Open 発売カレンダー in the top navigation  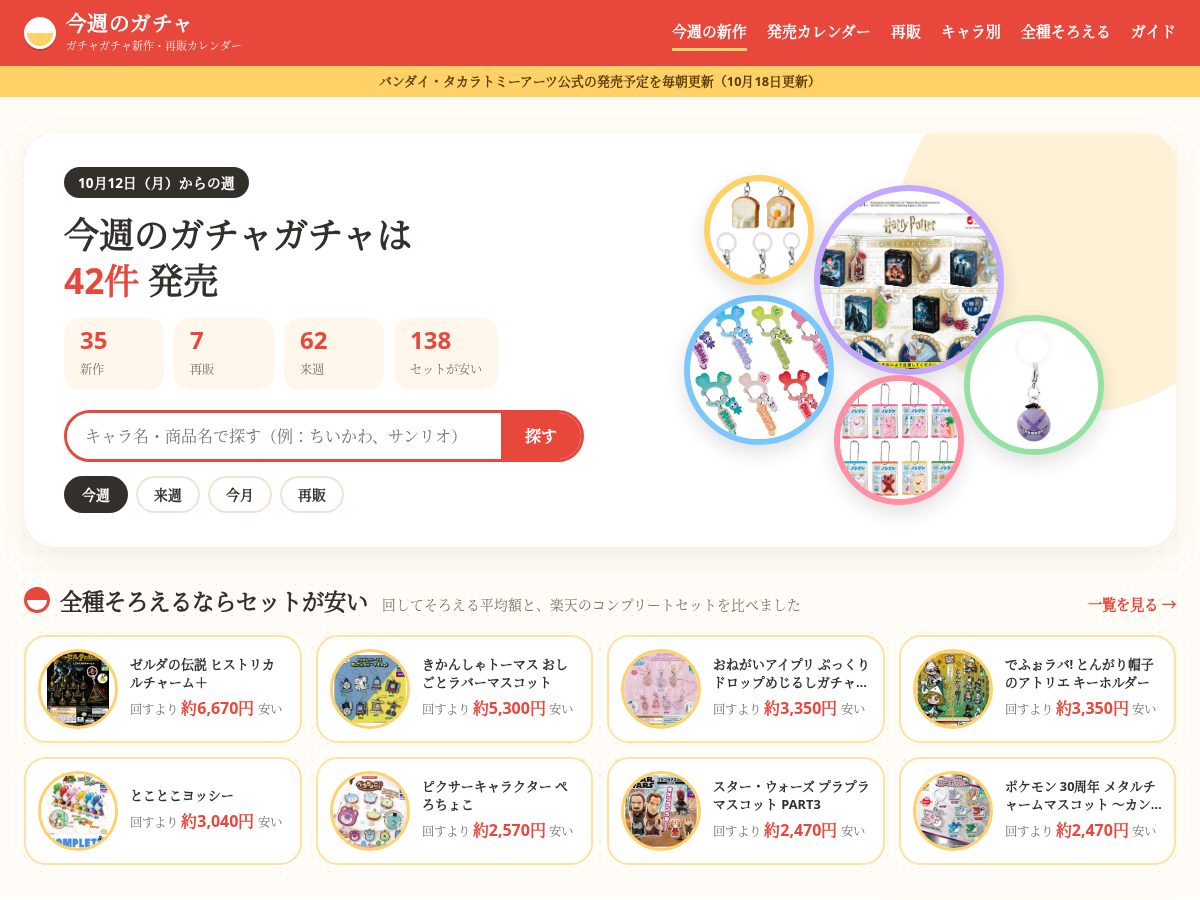pos(819,32)
